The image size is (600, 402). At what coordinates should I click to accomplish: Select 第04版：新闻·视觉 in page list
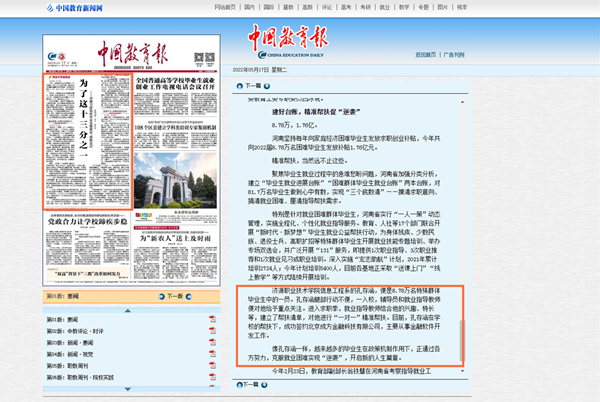(x=70, y=354)
